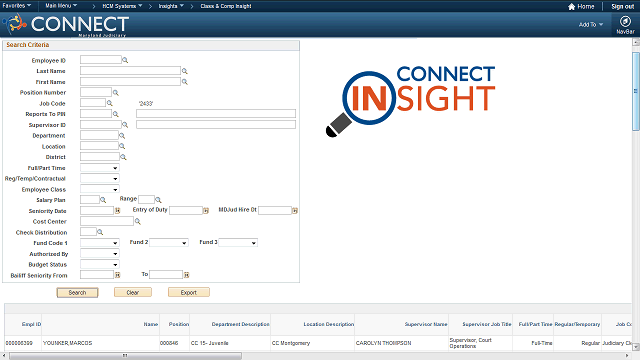Image resolution: width=640 pixels, height=360 pixels.
Task: Select the CC Montgomery location cell
Action: (x=291, y=343)
